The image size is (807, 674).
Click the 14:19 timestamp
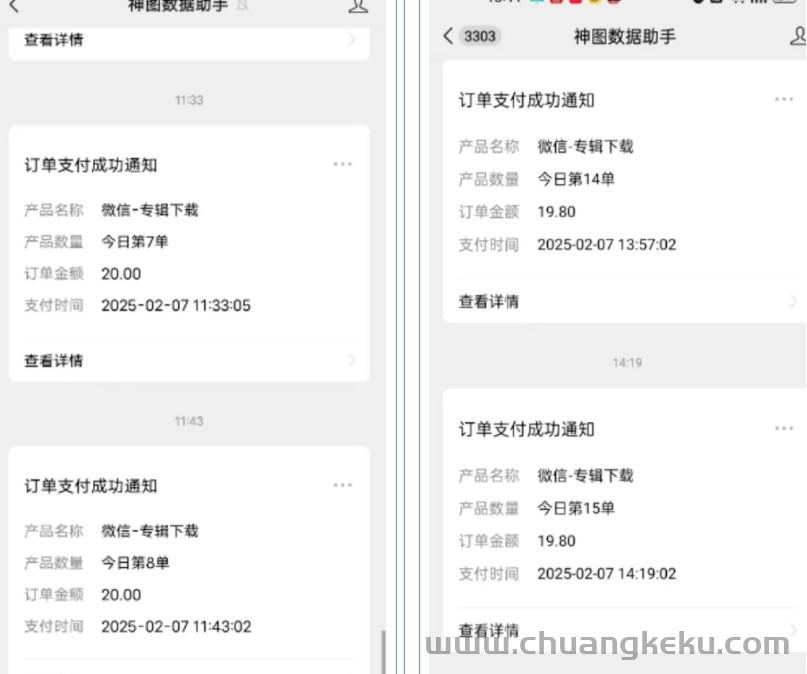click(627, 363)
